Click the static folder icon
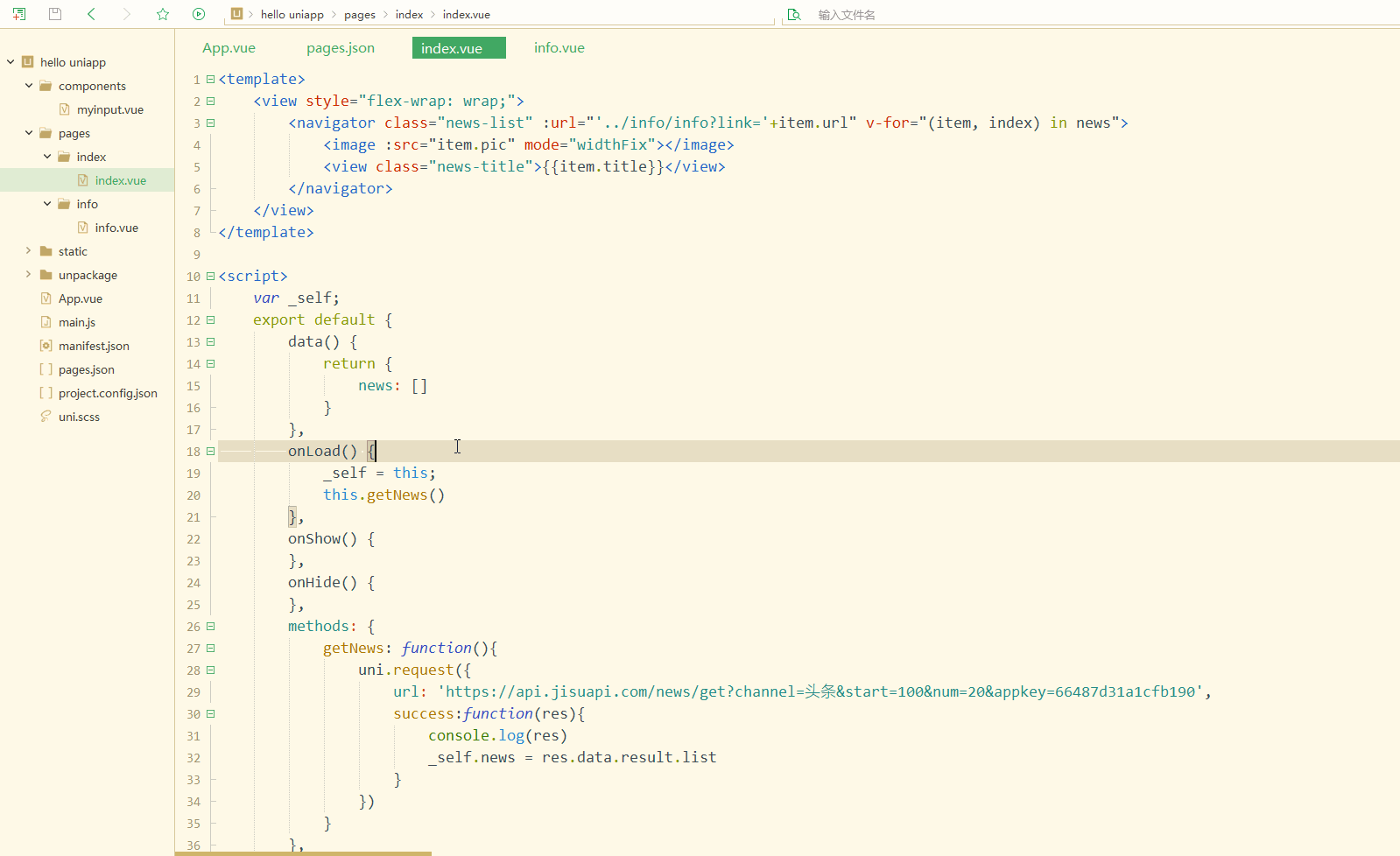 (46, 251)
